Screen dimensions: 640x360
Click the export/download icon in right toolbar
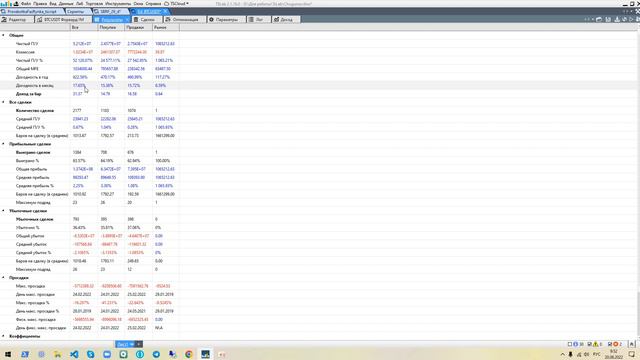tap(617, 19)
